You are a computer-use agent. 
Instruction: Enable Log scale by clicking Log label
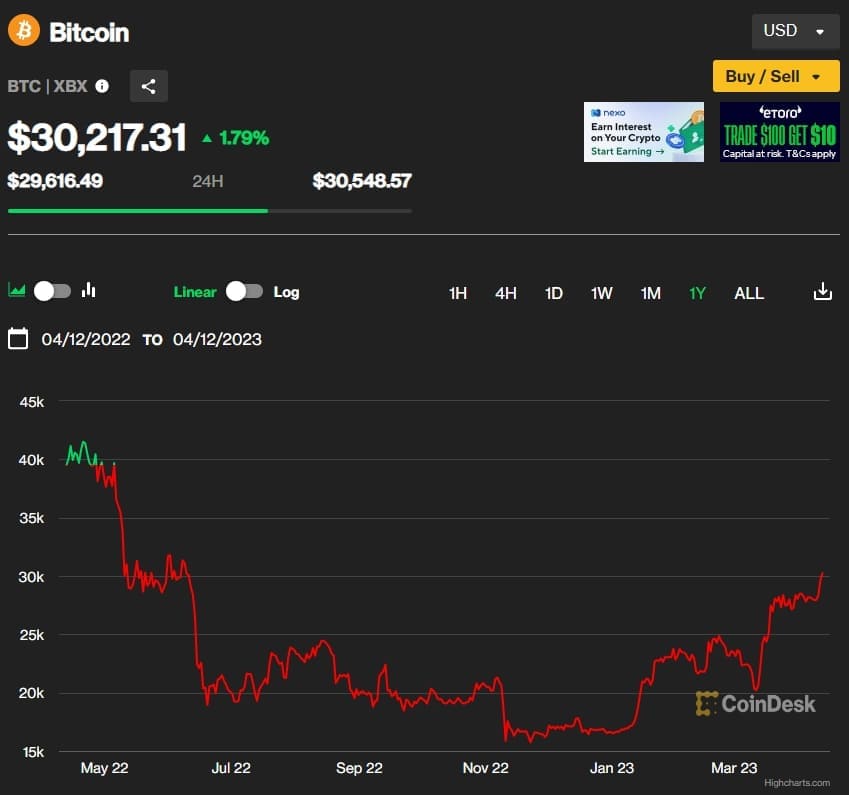coord(286,292)
